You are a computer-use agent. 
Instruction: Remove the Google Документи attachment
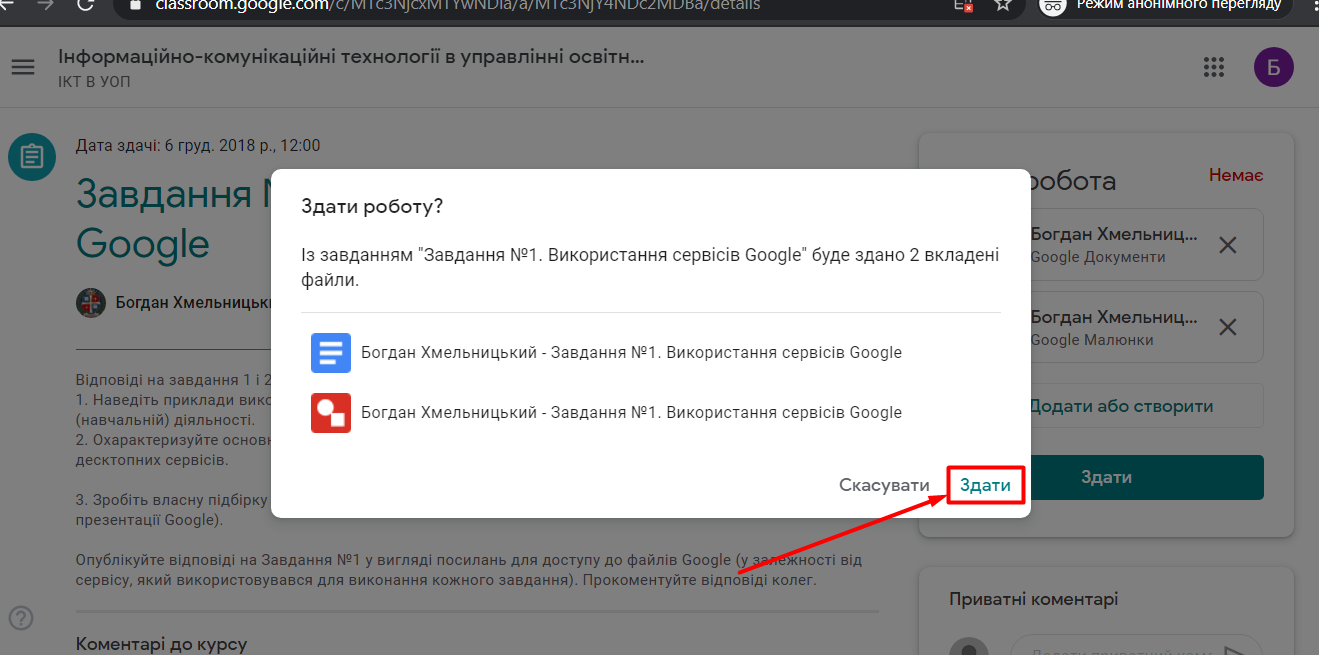pos(1228,244)
